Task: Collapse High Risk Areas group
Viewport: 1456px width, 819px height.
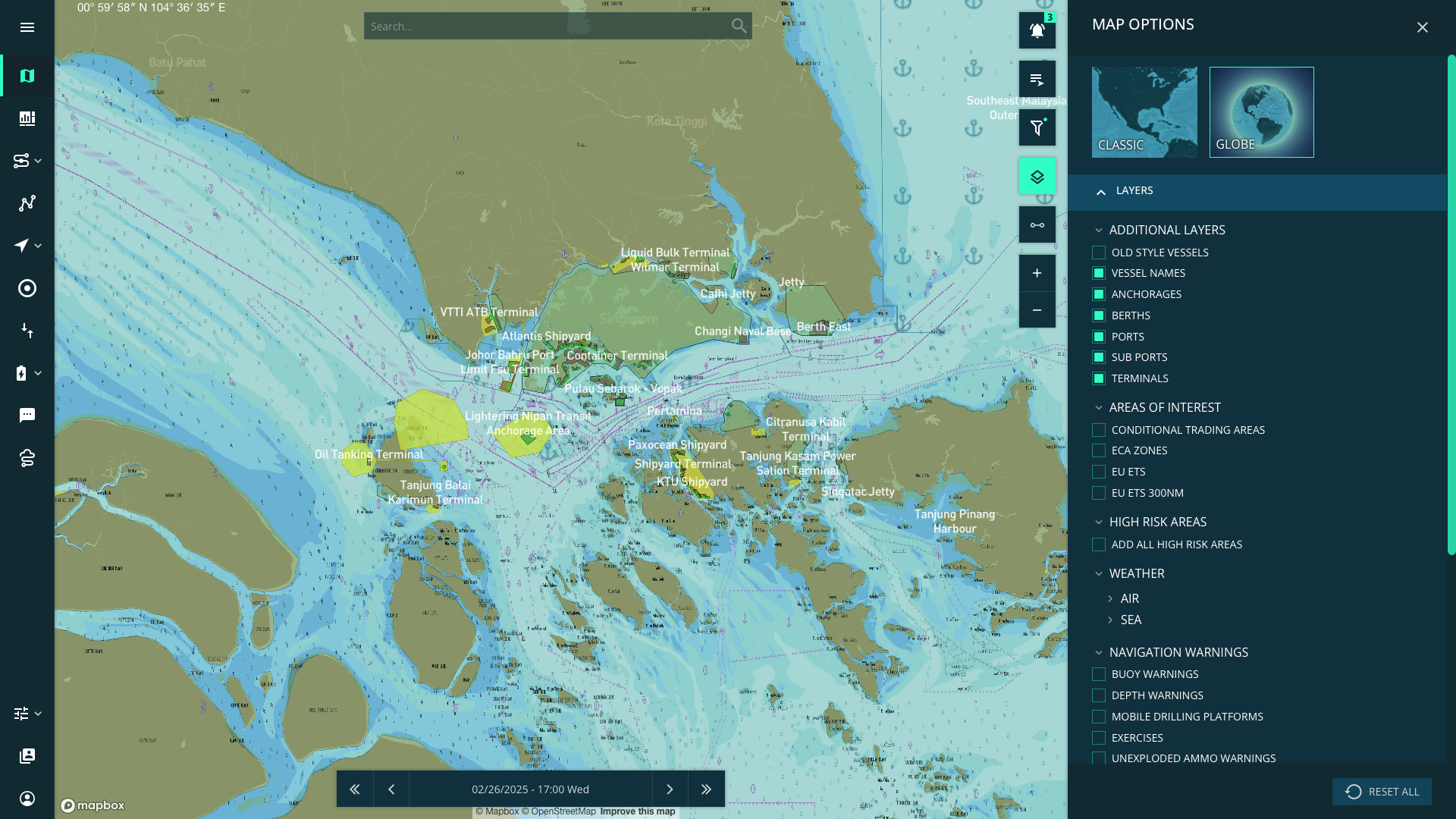Action: coord(1098,522)
